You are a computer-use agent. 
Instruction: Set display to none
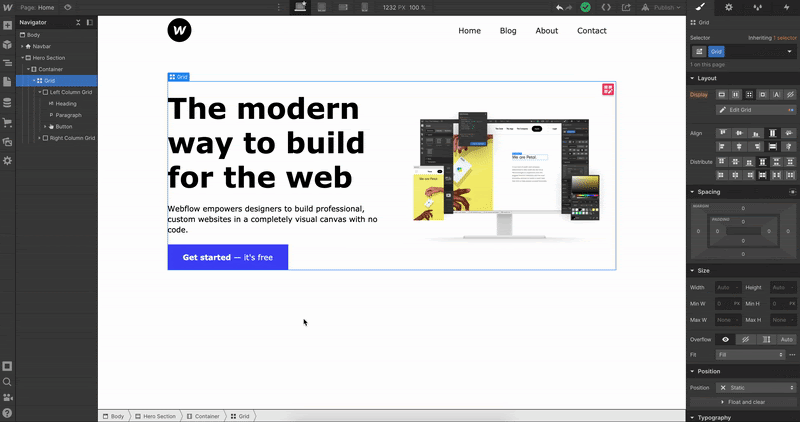tap(790, 94)
